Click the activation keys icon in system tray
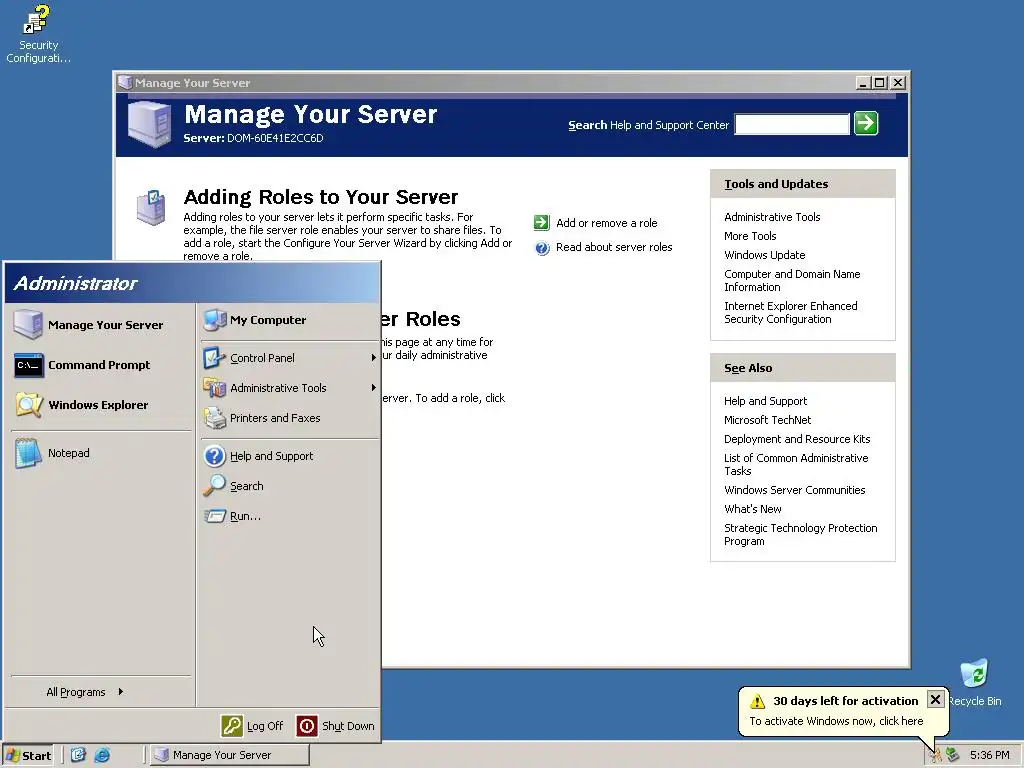The image size is (1024, 768). (936, 755)
